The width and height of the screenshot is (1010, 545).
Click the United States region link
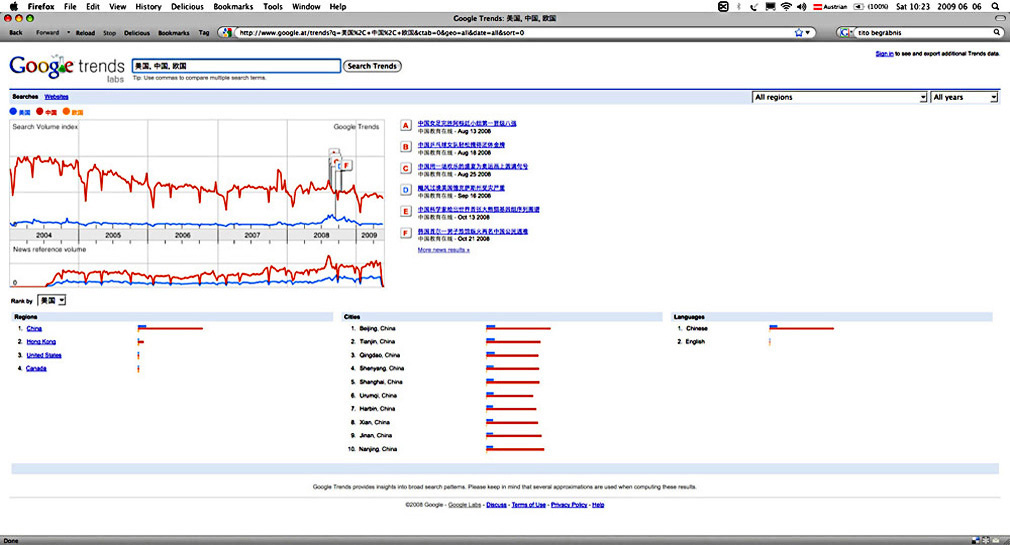pos(44,356)
